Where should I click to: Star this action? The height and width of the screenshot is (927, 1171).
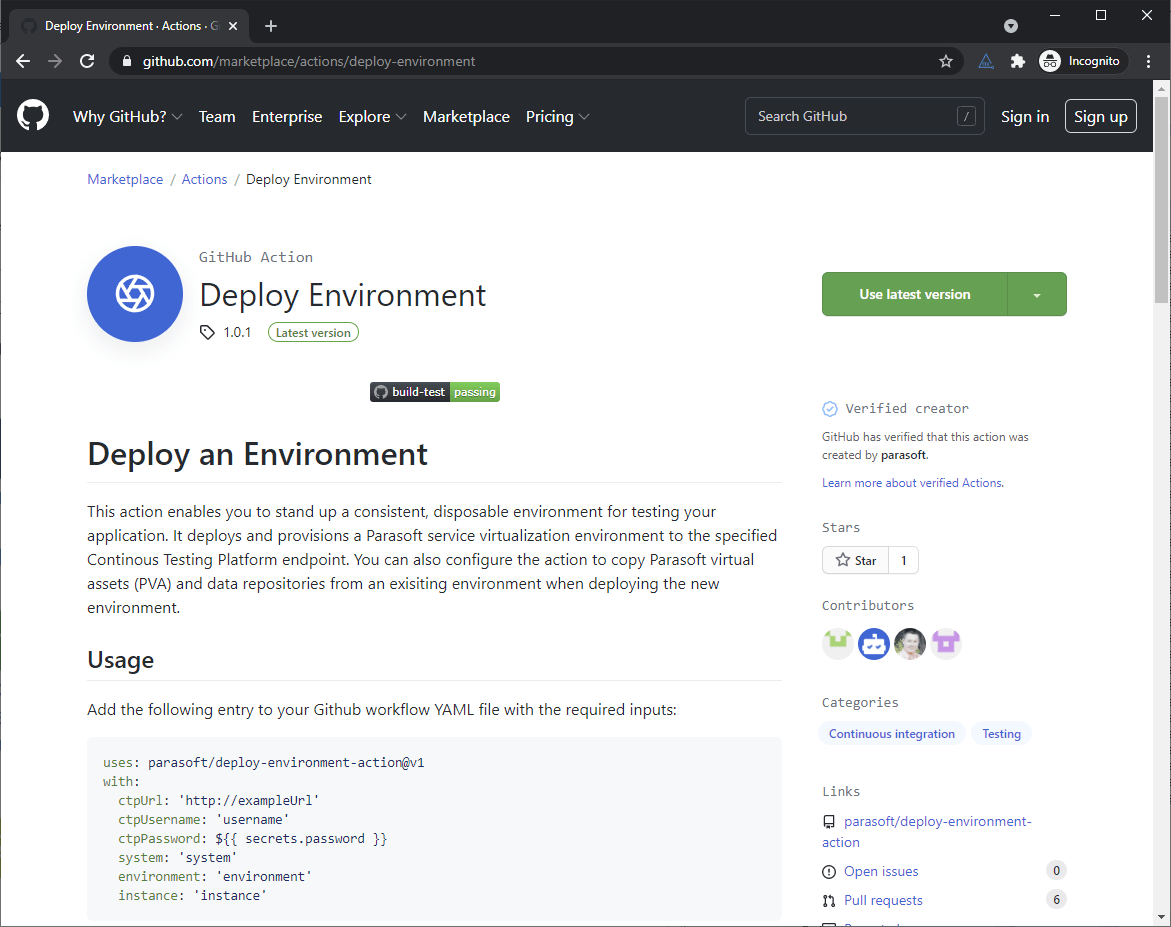(855, 560)
